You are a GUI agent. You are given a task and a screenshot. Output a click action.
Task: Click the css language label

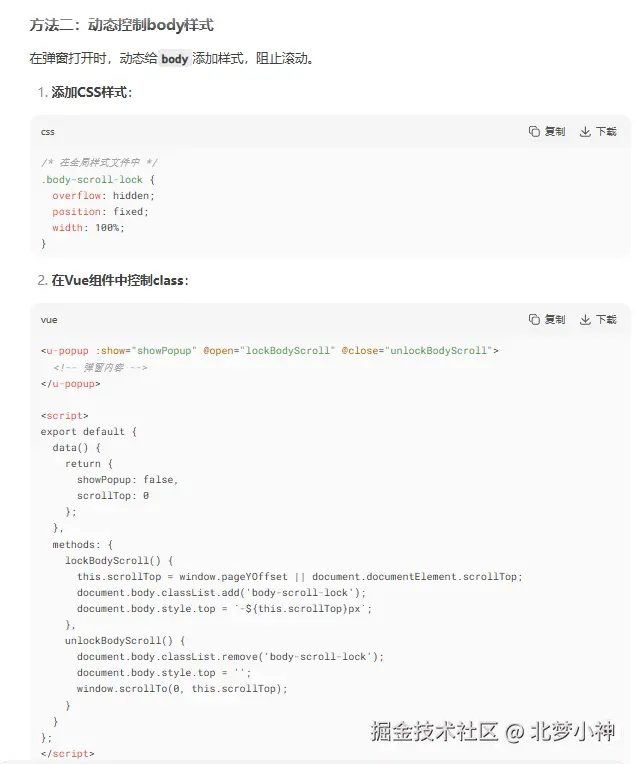pos(47,132)
